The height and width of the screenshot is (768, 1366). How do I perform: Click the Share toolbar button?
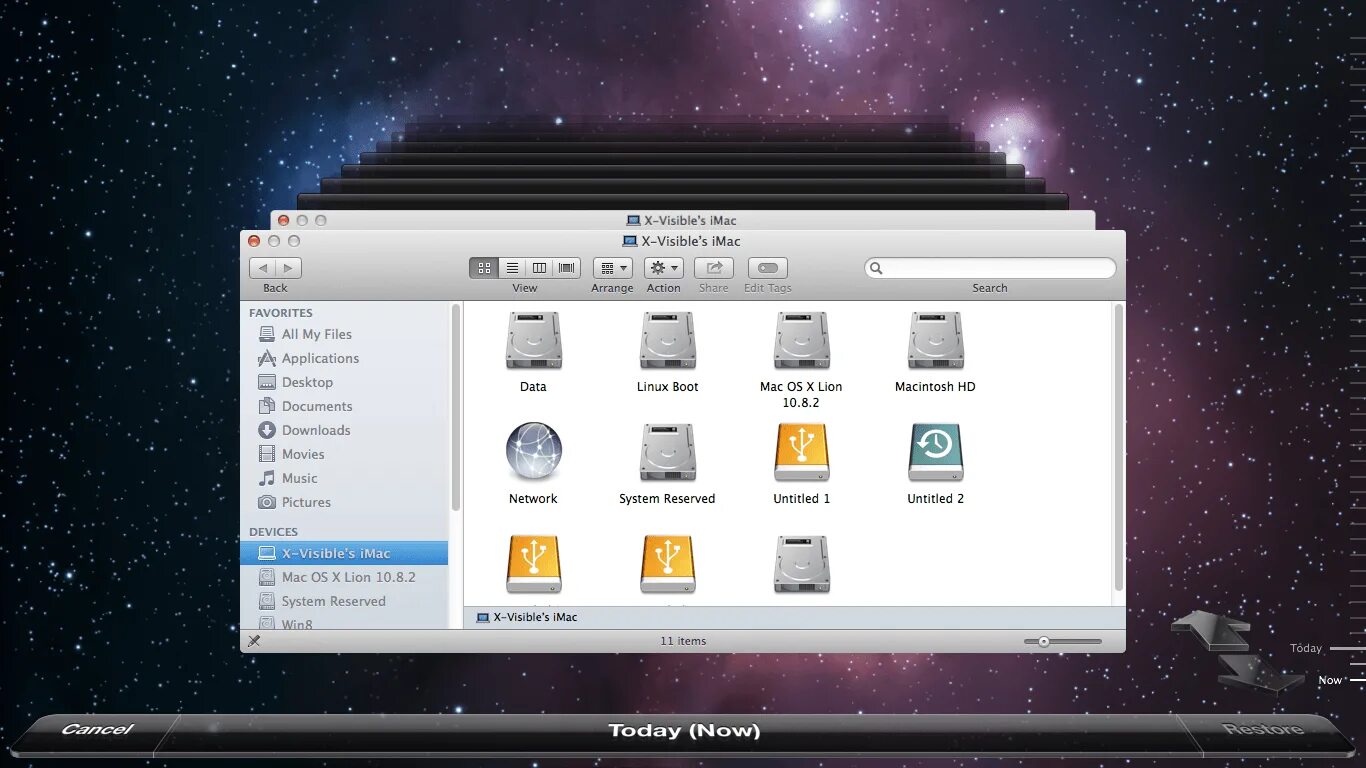(714, 268)
